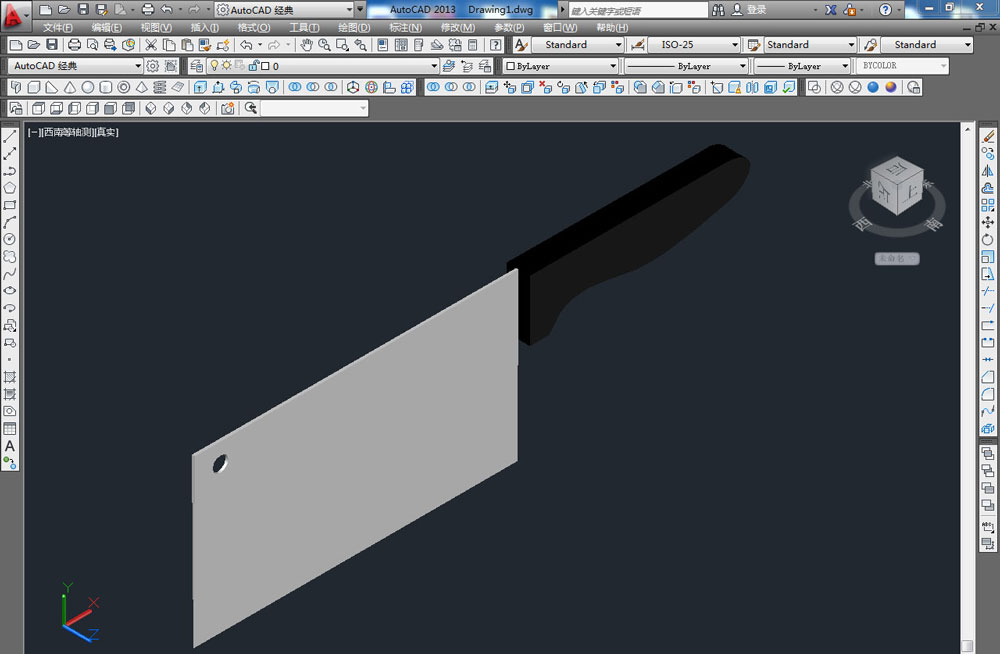
Task: Toggle layer on/off lightbulb icon
Action: click(213, 66)
